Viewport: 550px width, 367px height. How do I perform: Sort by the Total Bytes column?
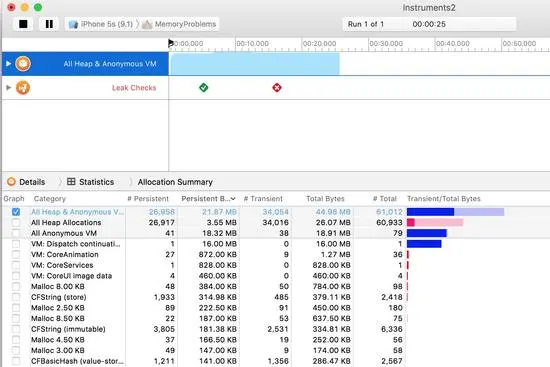point(325,199)
